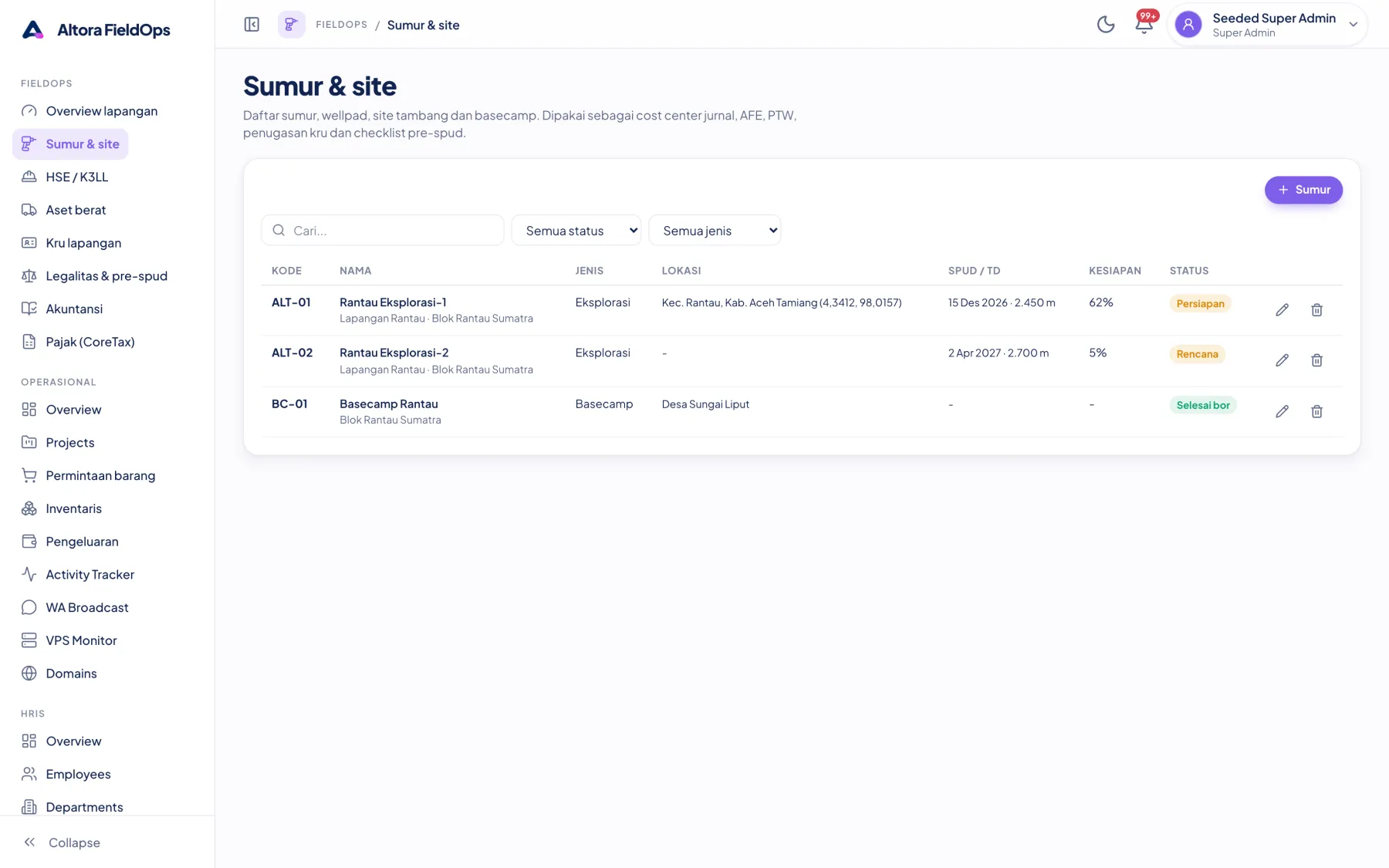Select the Sumur & site sidebar item

click(x=70, y=144)
